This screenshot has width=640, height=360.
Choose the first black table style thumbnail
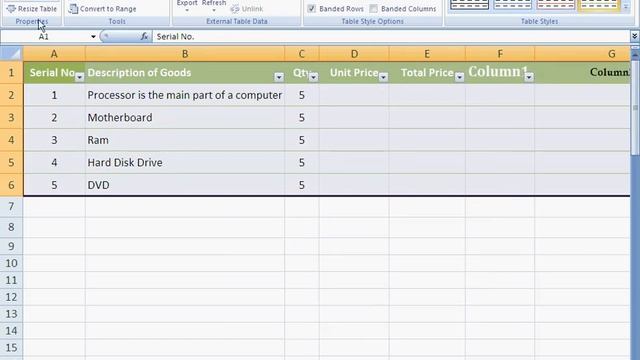coord(469,5)
